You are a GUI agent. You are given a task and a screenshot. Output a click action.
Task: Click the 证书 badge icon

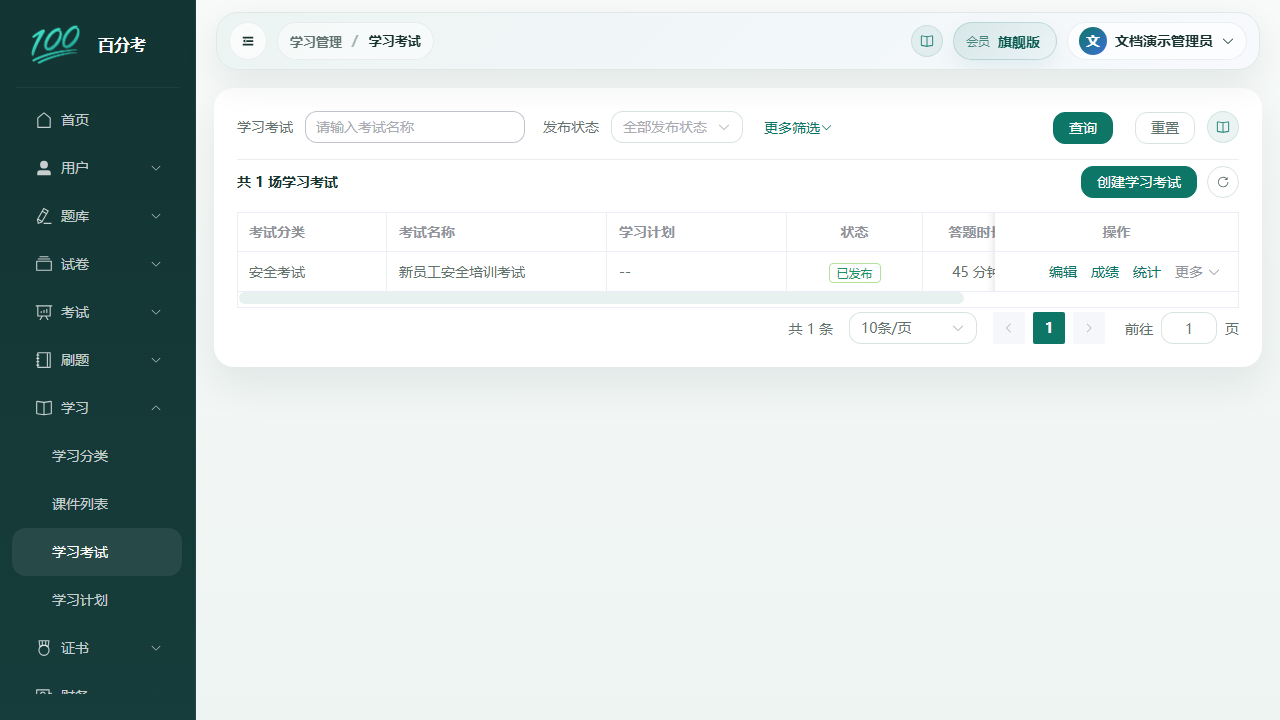44,648
